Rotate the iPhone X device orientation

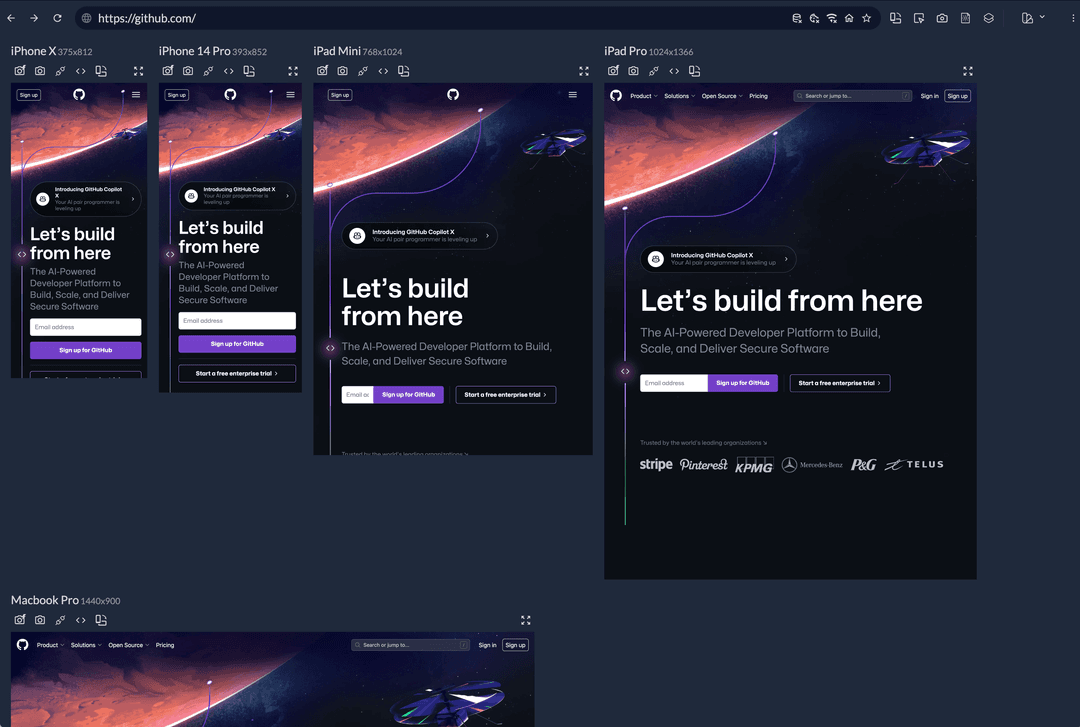(60, 71)
